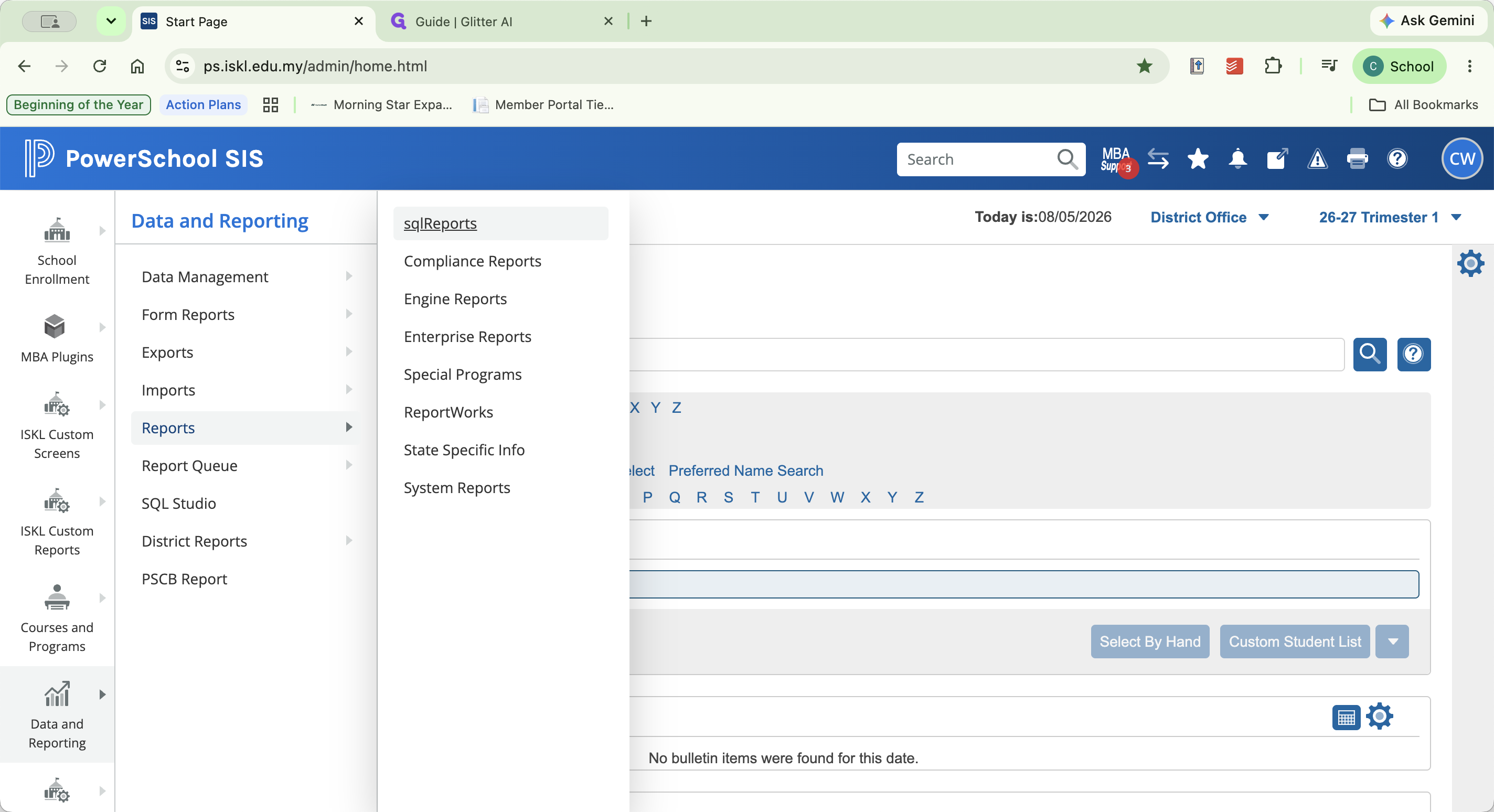Open All Bookmarks folder
The height and width of the screenshot is (812, 1494).
pyautogui.click(x=1423, y=104)
